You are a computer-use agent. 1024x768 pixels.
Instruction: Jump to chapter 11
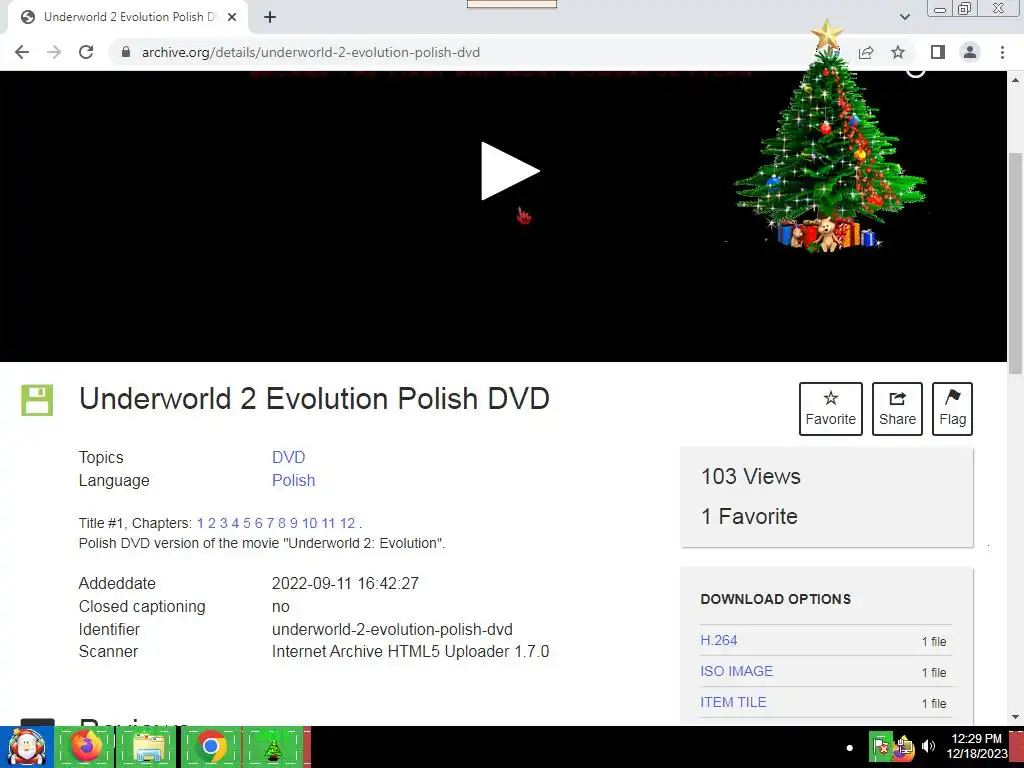coord(328,523)
